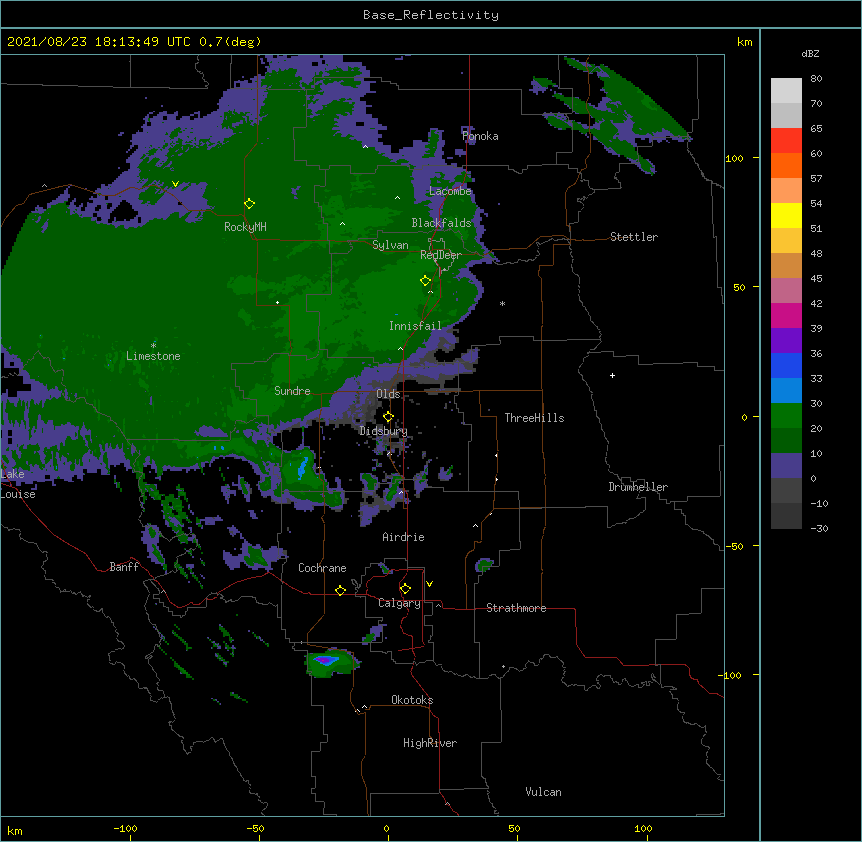This screenshot has height=842, width=862.
Task: Click the Didsbury town label
Action: pyautogui.click(x=384, y=431)
